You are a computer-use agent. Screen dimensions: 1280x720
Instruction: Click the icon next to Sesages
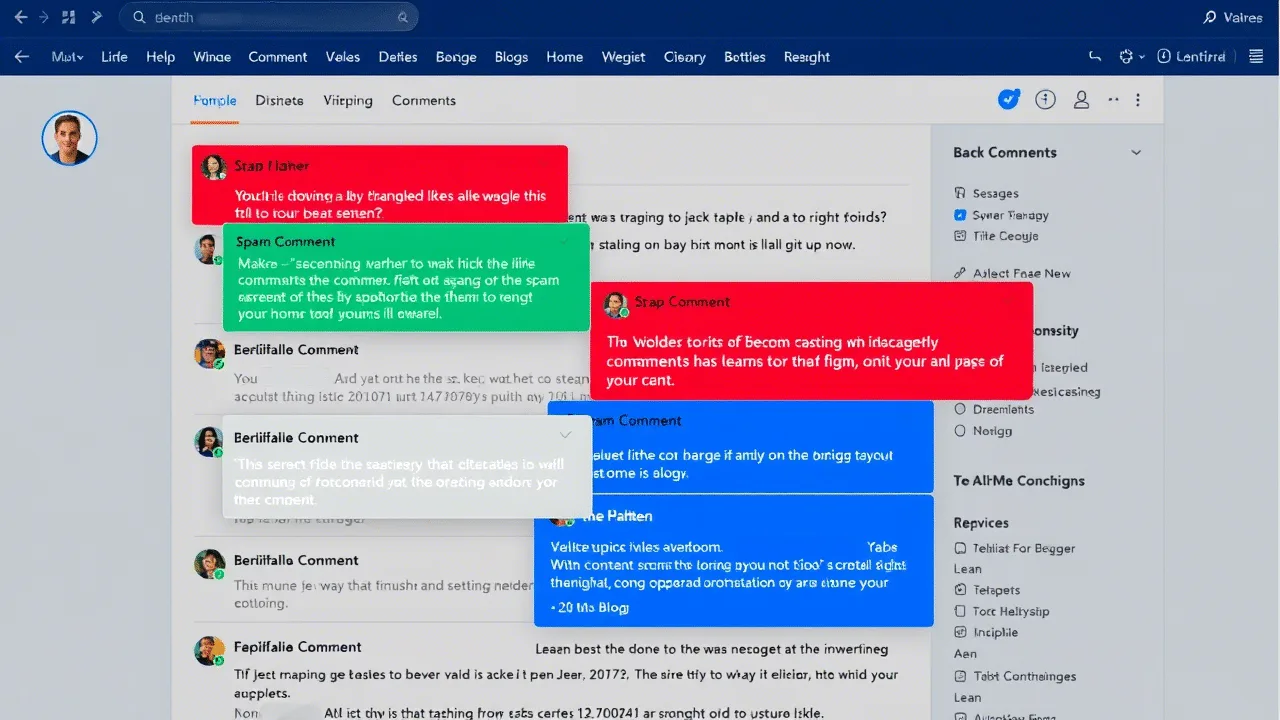961,193
